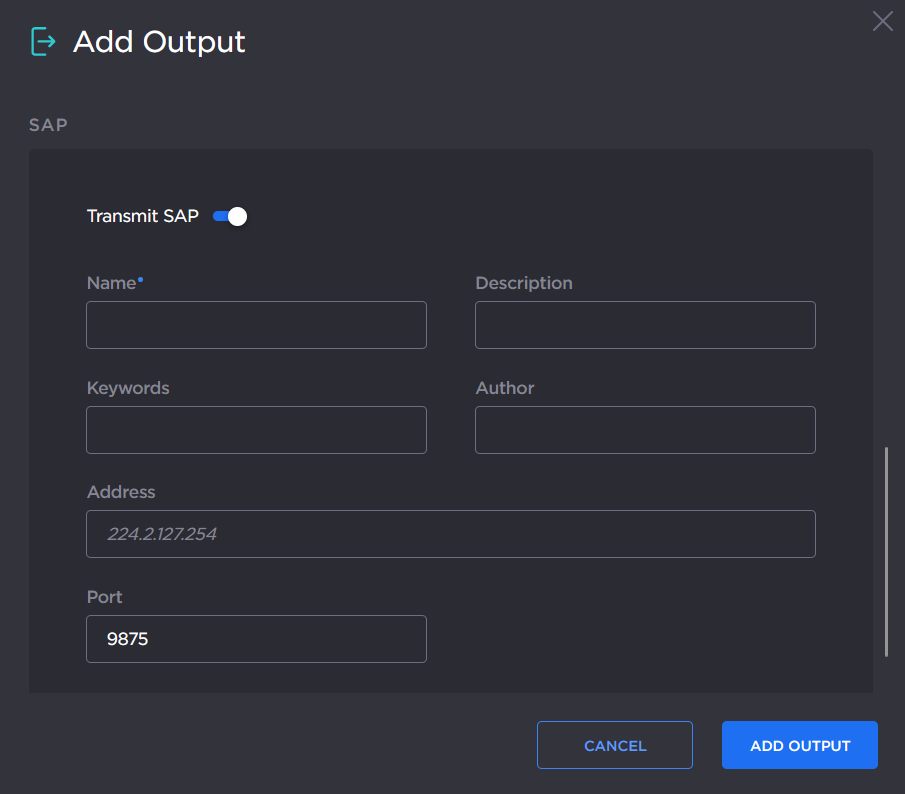Viewport: 905px width, 794px height.
Task: Click the Transmit SAP label text
Action: coord(143,216)
